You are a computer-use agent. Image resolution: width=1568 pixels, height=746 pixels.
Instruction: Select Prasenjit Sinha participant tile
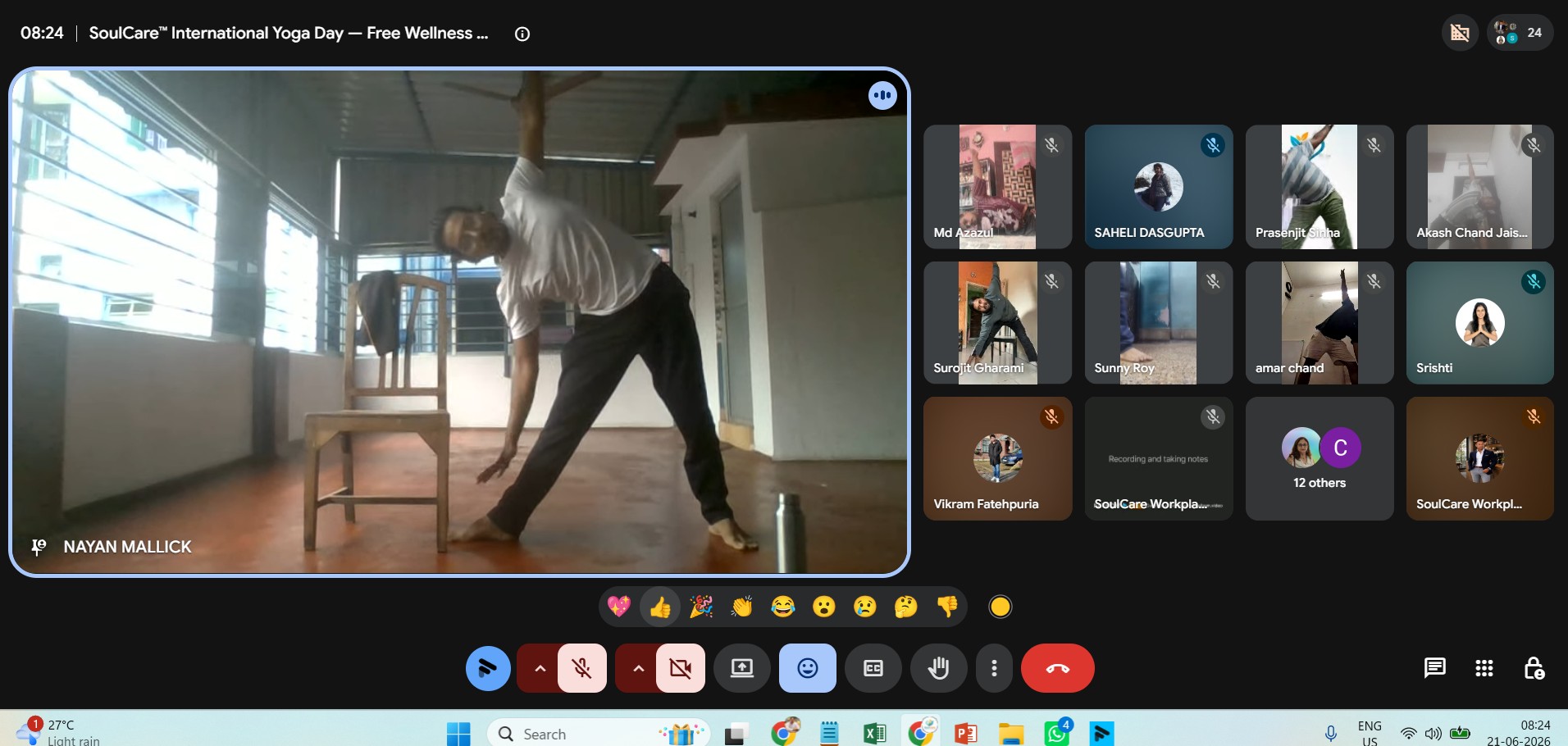tap(1319, 187)
